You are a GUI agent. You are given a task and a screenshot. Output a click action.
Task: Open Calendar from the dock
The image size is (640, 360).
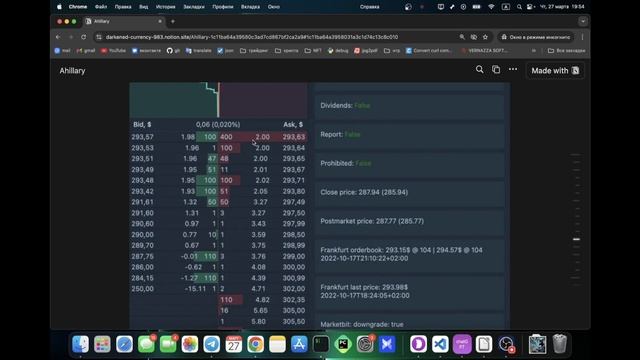click(233, 344)
